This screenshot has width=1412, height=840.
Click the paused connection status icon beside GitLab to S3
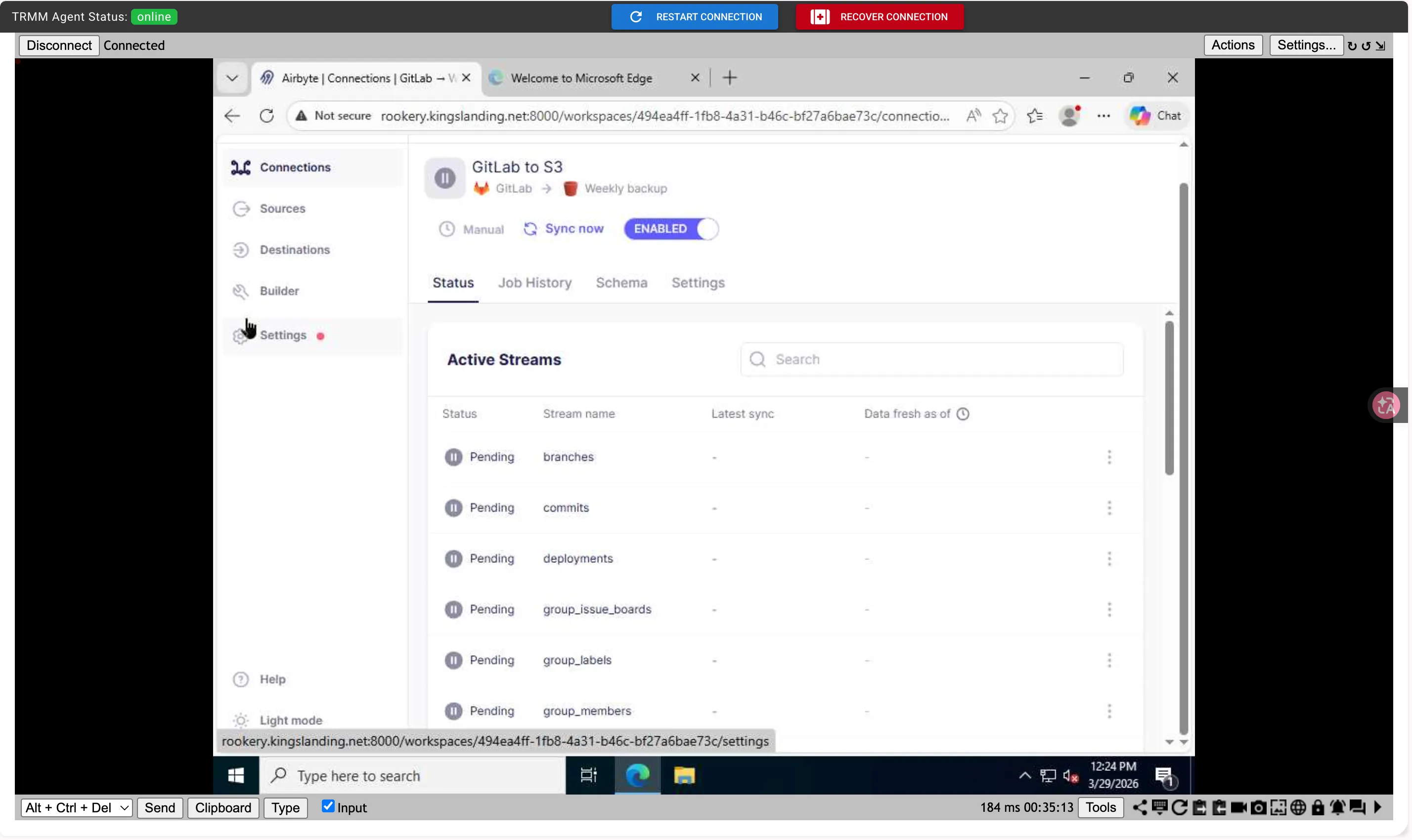pyautogui.click(x=444, y=178)
